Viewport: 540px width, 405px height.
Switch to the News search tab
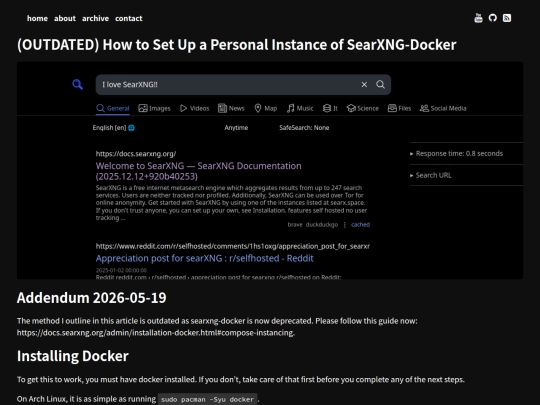pos(231,108)
